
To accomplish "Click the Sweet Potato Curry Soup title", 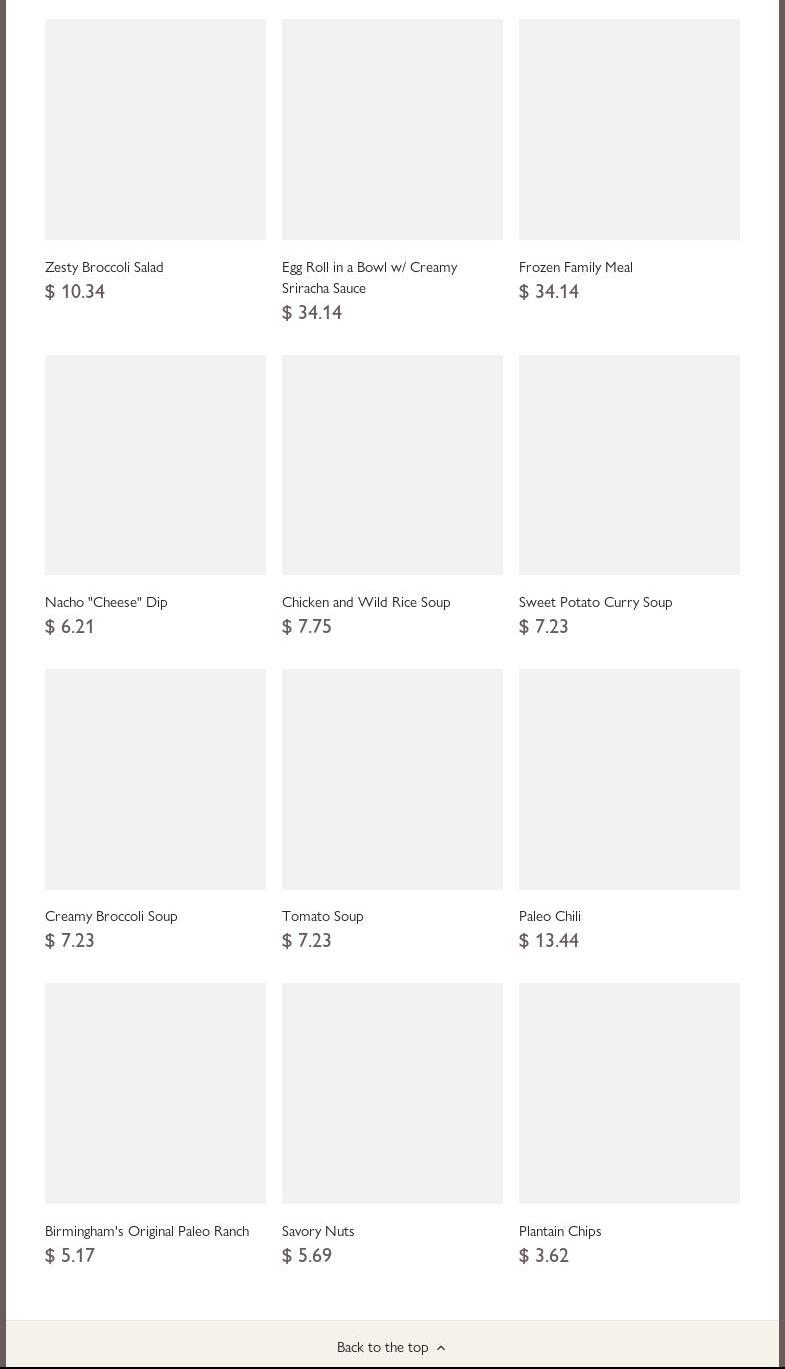I will 595,602.
